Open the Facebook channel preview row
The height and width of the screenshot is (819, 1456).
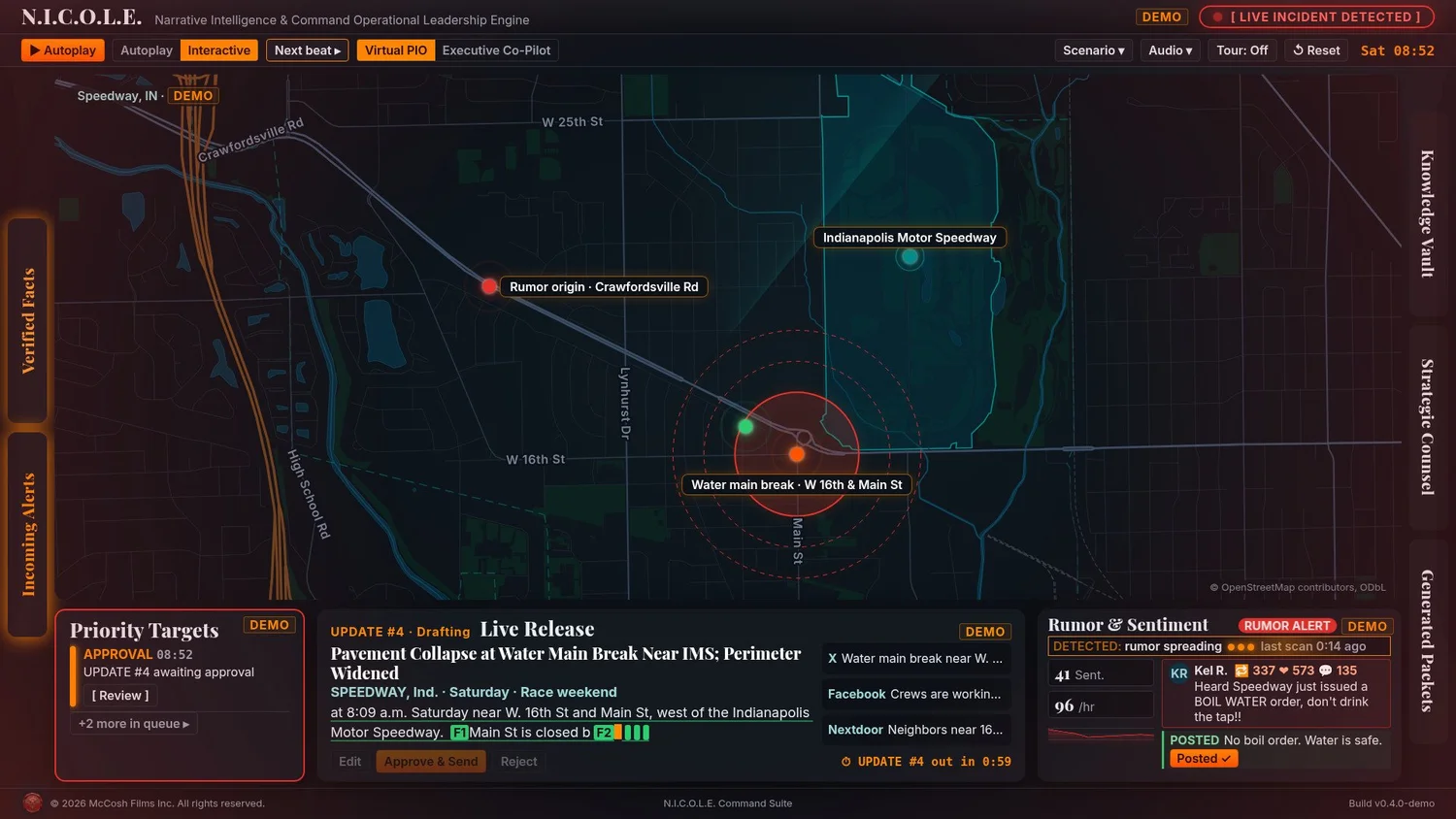coord(915,695)
